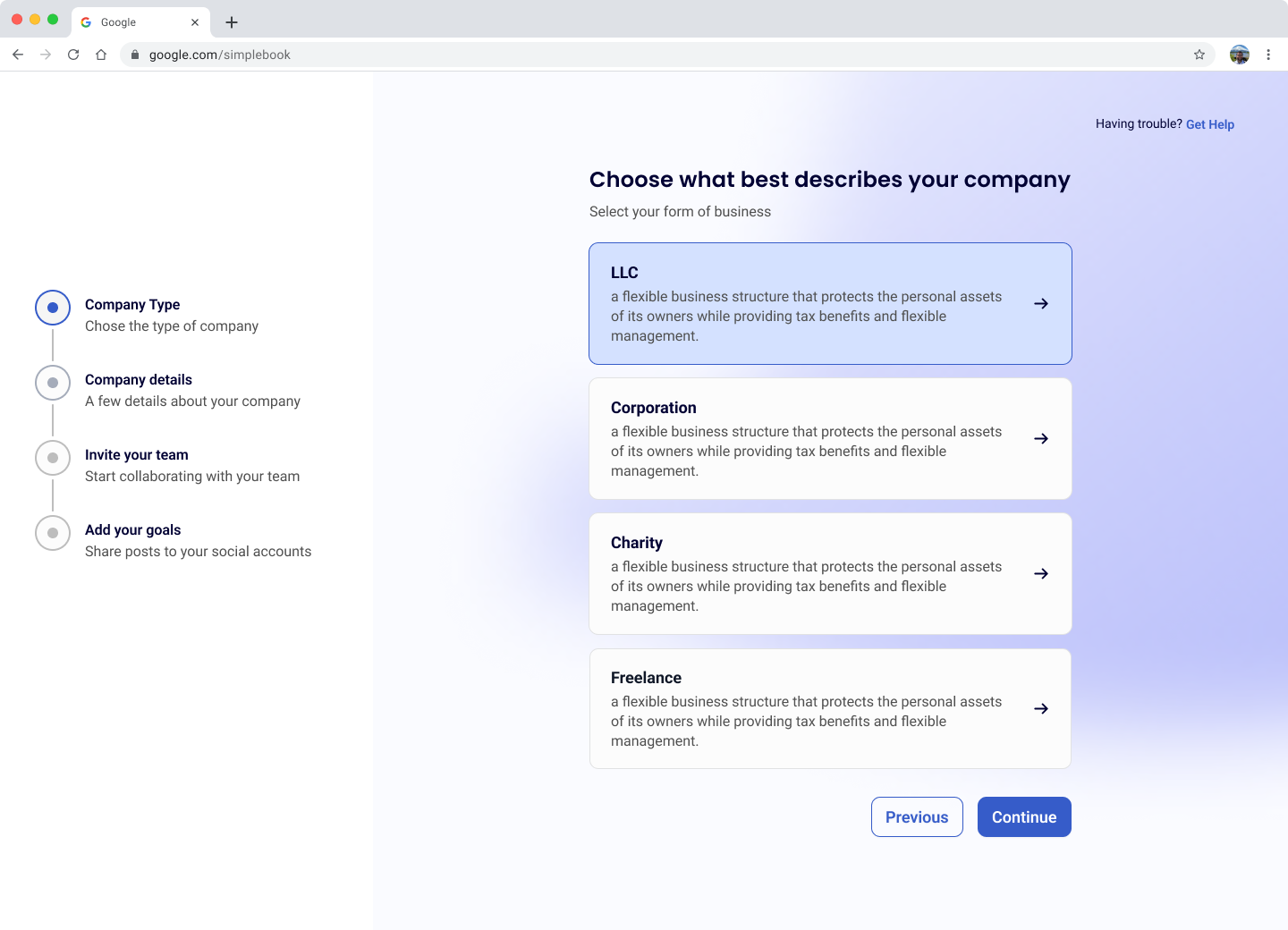Click the Invite your team step title
This screenshot has width=1288, height=930.
pyautogui.click(x=137, y=455)
